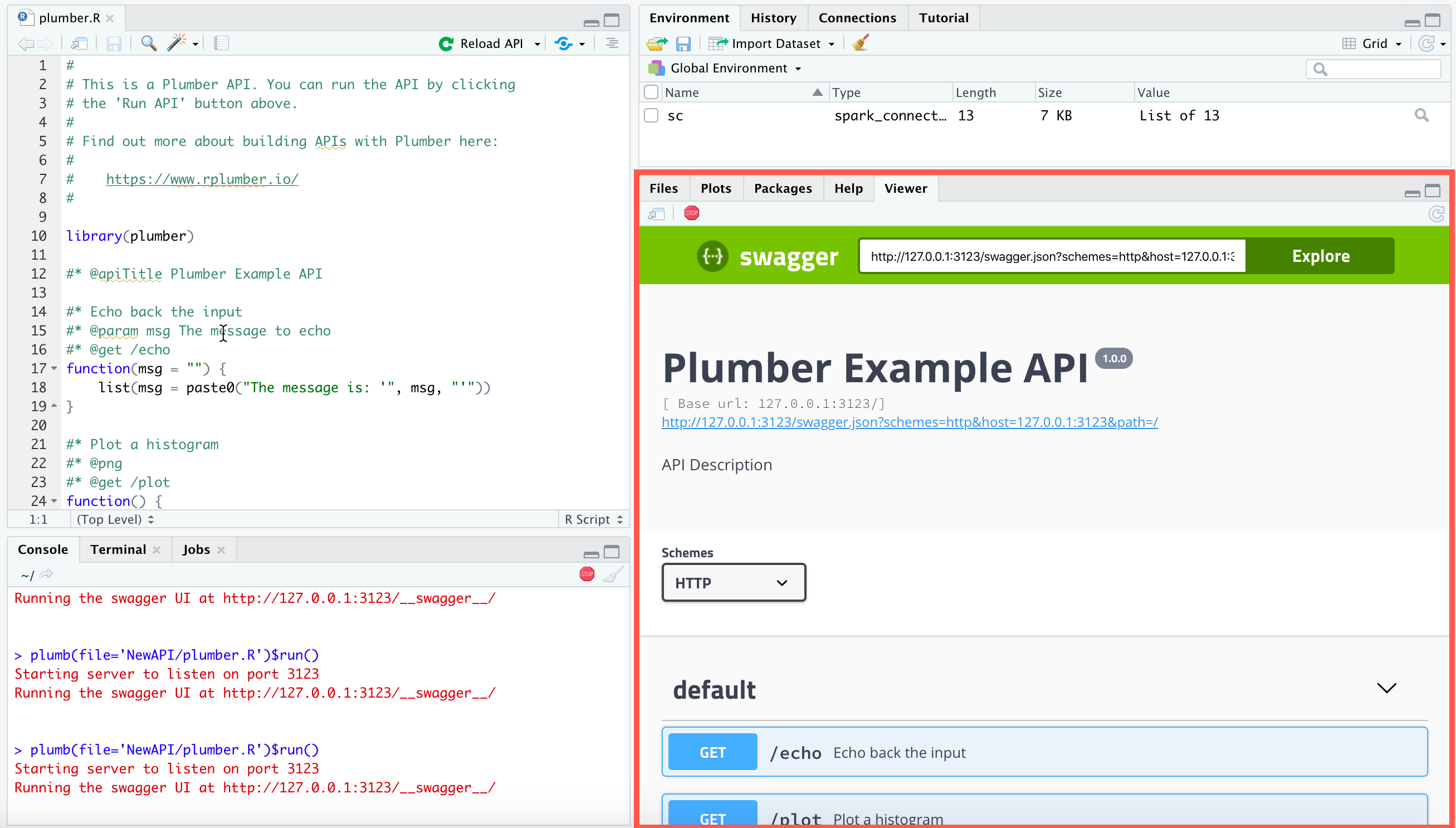Collapse the code fold on line 17
The image size is (1456, 828).
pos(54,368)
